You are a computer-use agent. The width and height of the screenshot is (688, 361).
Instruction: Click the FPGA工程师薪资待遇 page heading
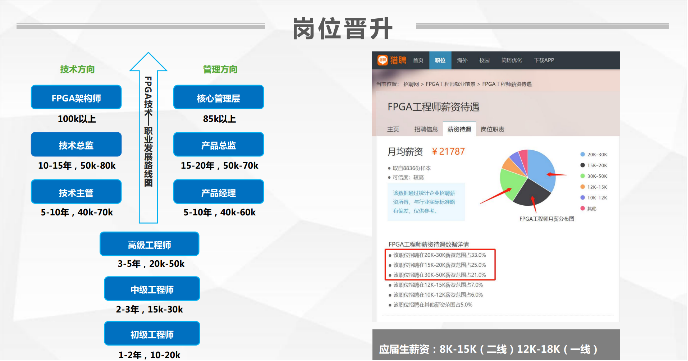(433, 107)
